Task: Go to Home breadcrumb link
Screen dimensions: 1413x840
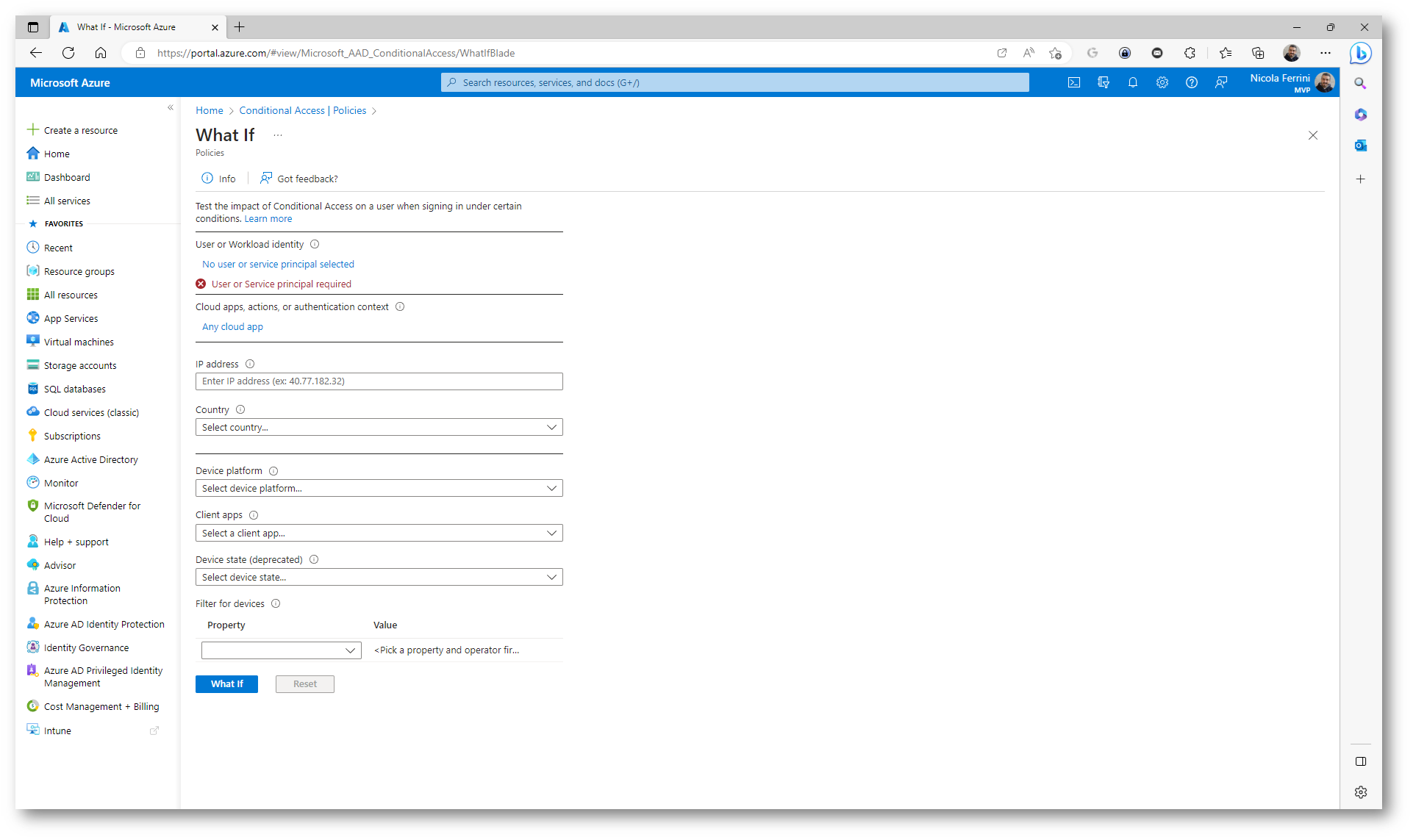Action: pyautogui.click(x=210, y=110)
